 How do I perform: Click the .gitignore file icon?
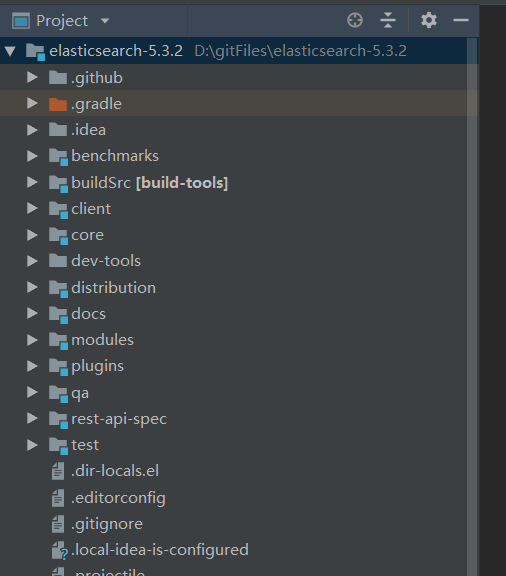click(x=58, y=524)
